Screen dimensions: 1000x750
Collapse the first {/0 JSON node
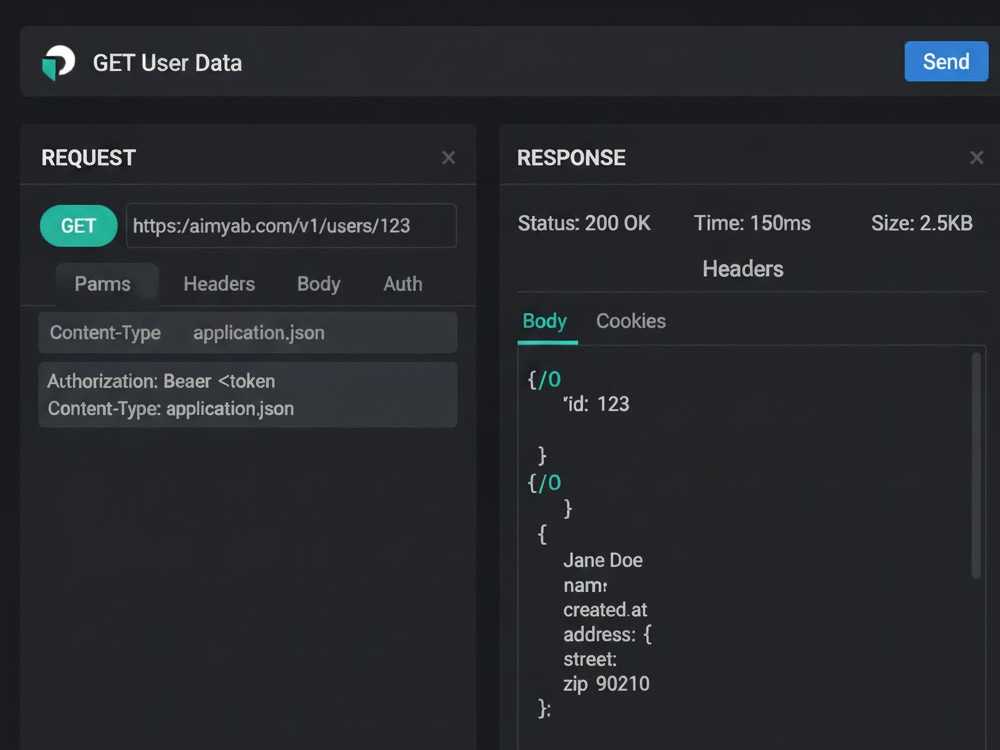[544, 379]
